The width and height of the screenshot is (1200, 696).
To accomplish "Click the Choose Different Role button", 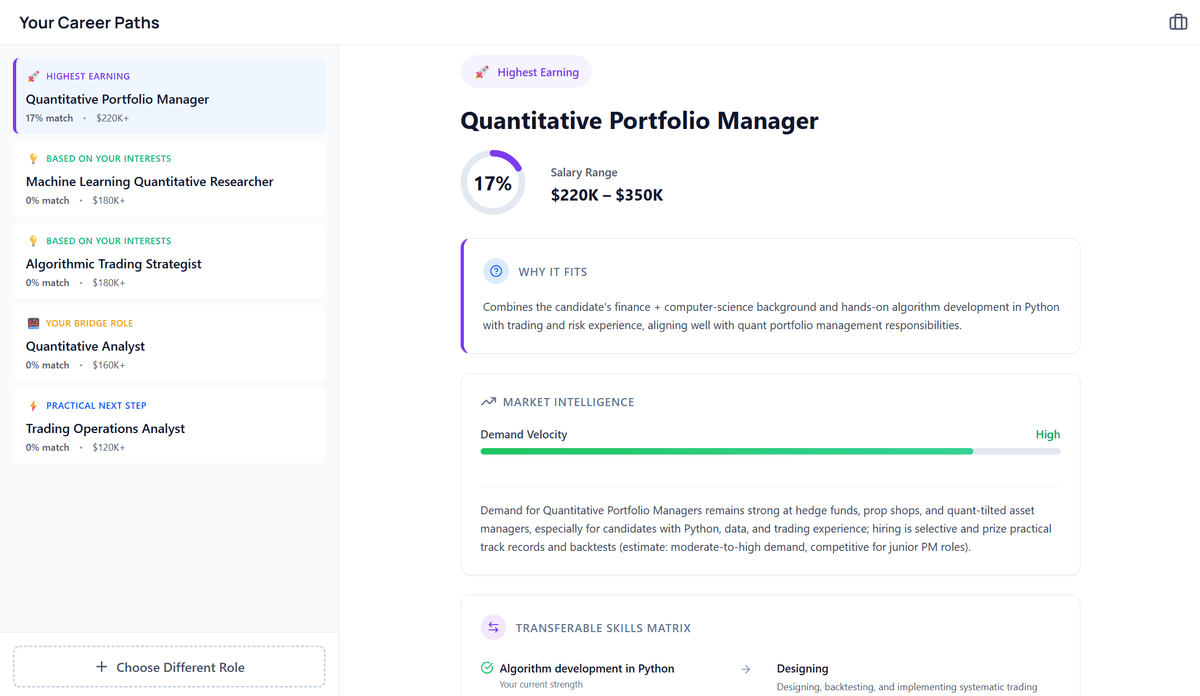I will click(x=168, y=666).
